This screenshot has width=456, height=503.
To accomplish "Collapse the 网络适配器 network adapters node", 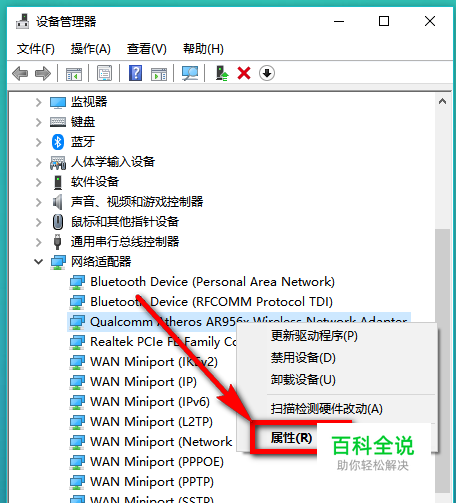I will (x=39, y=262).
